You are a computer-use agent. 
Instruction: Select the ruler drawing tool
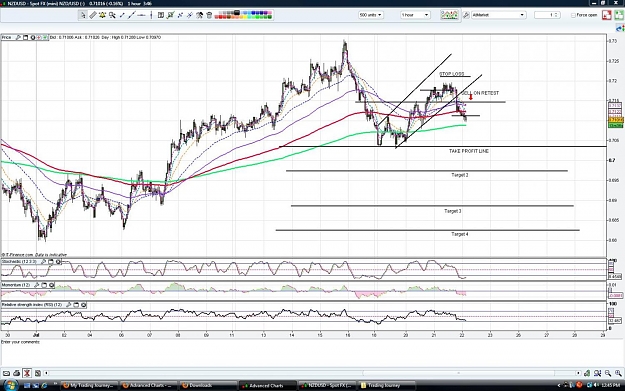pyautogui.click(x=93, y=15)
